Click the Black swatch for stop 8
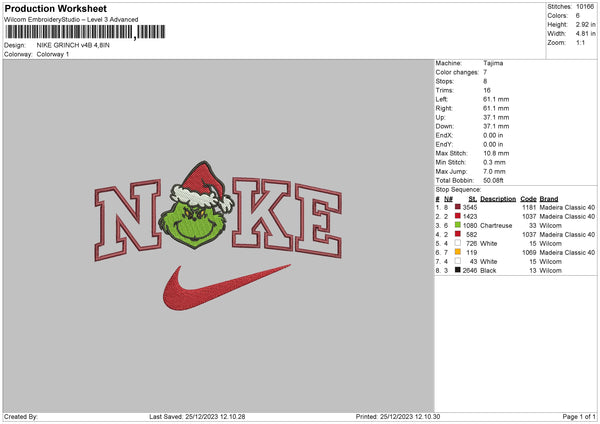Image resolution: width=600 pixels, height=424 pixels. (457, 270)
